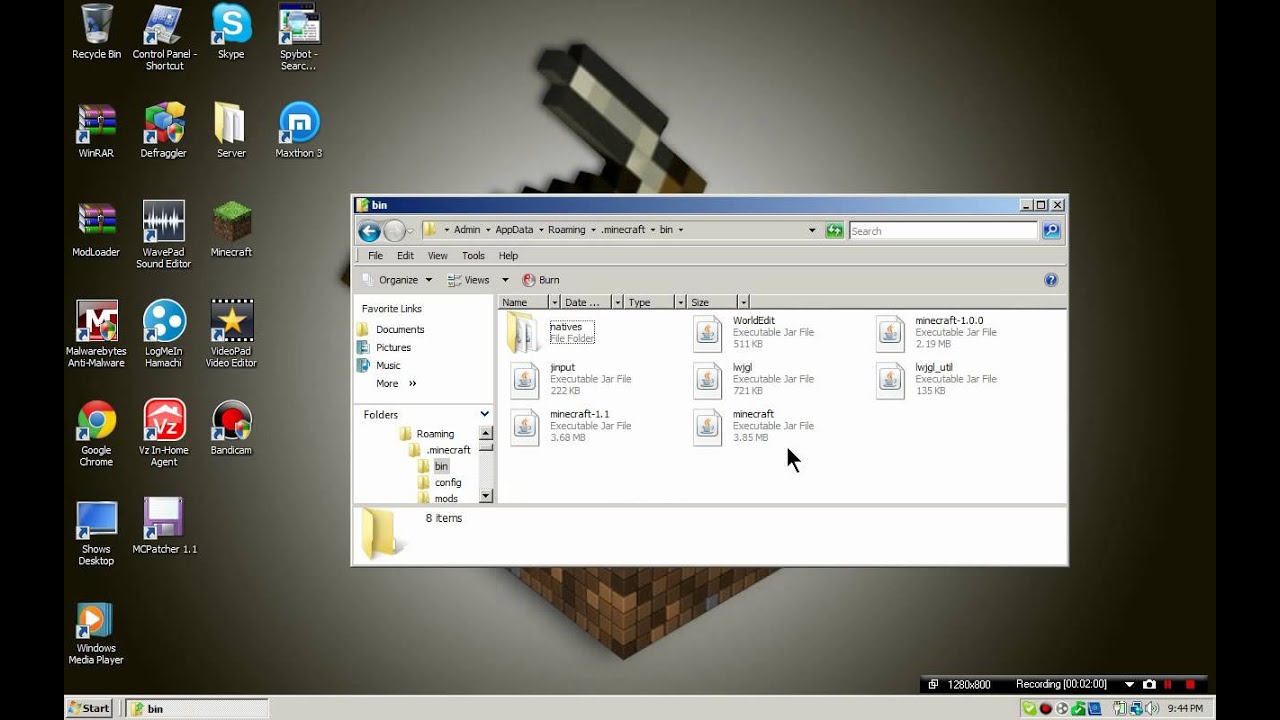Expand More favorite links
The height and width of the screenshot is (720, 1280).
point(396,383)
